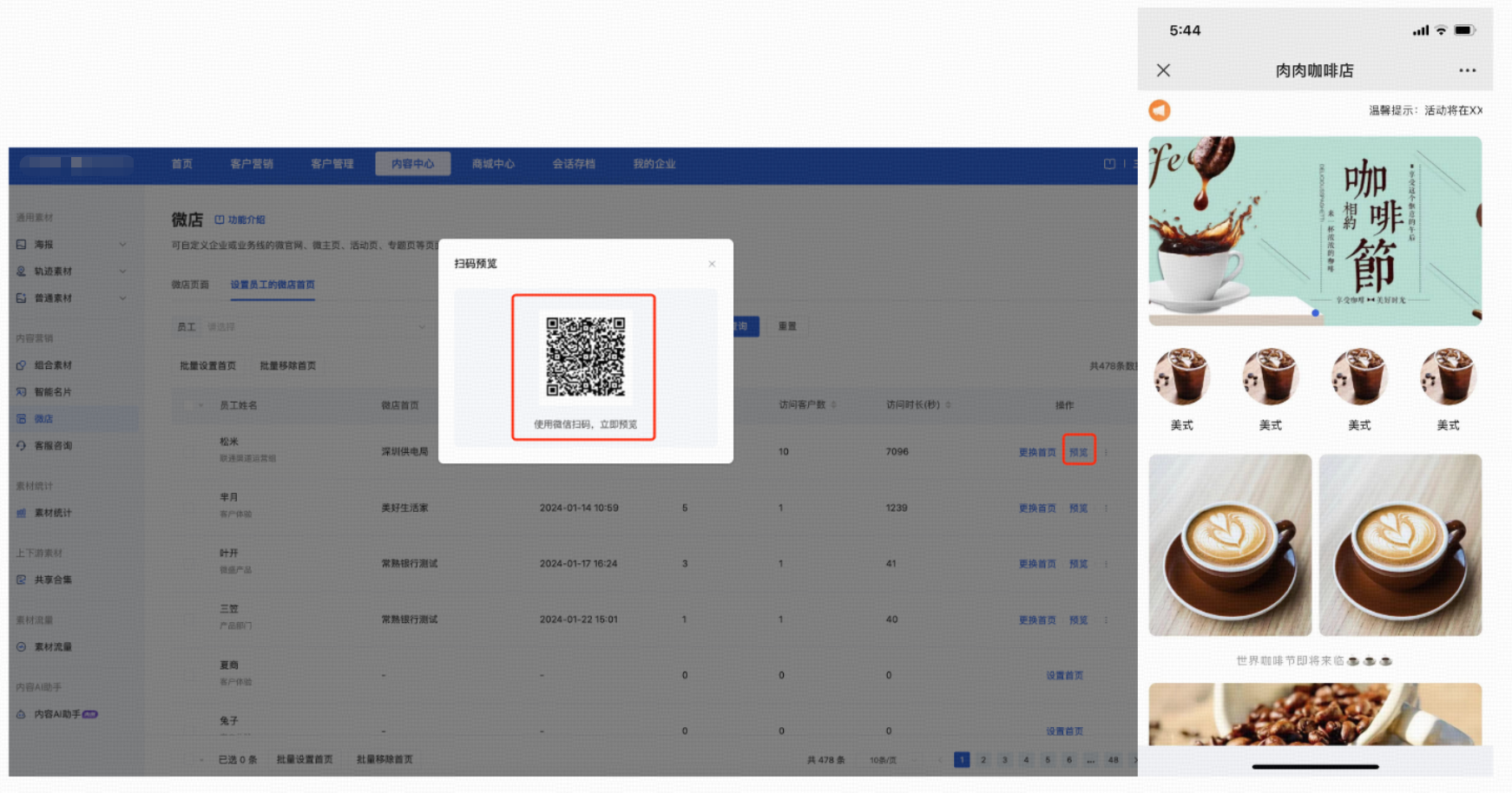This screenshot has height=793, width=1512.
Task: Click top 批量设置首页 button above table
Action: [x=207, y=366]
